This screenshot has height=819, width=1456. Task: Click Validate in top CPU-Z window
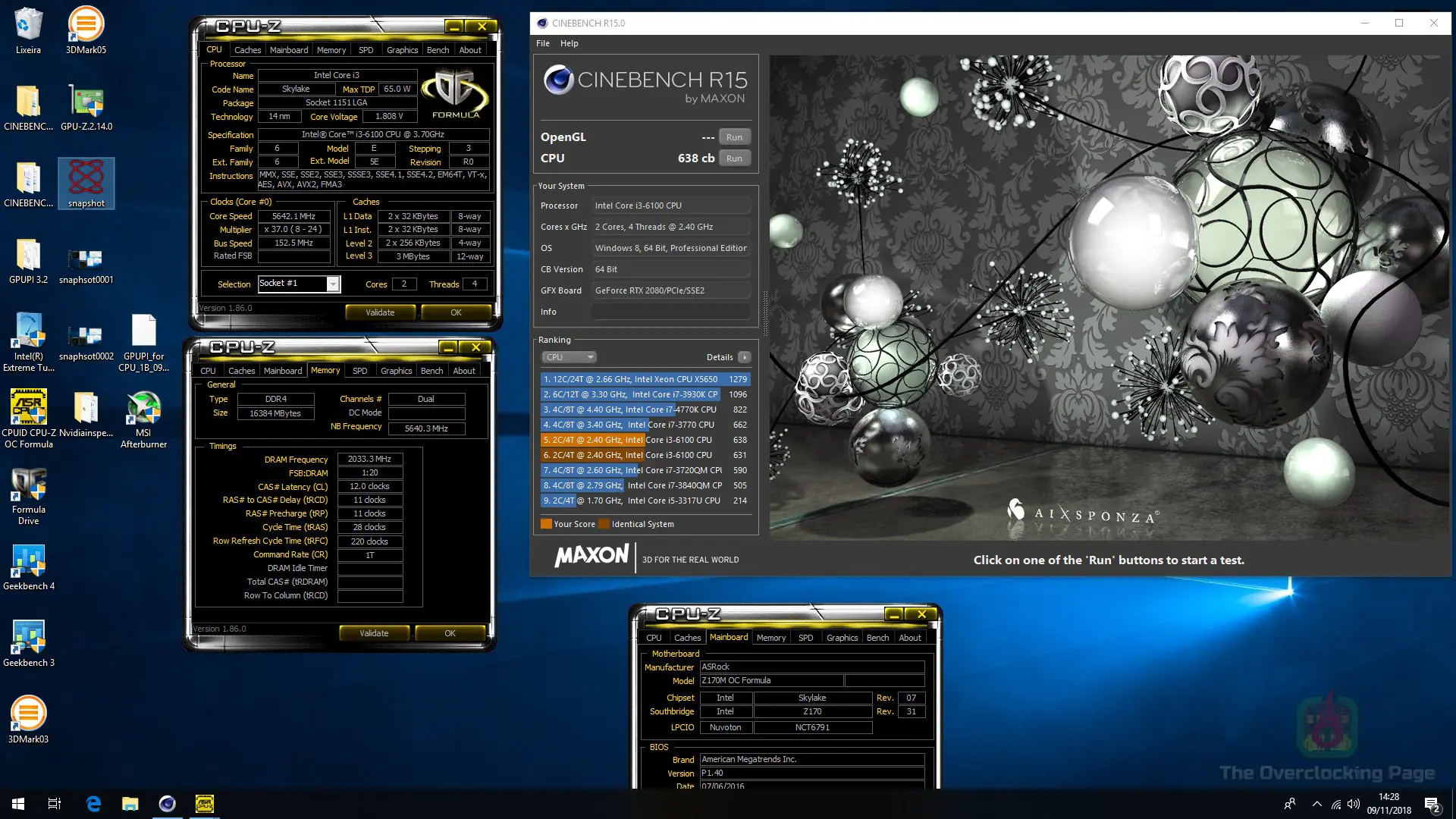coord(380,312)
